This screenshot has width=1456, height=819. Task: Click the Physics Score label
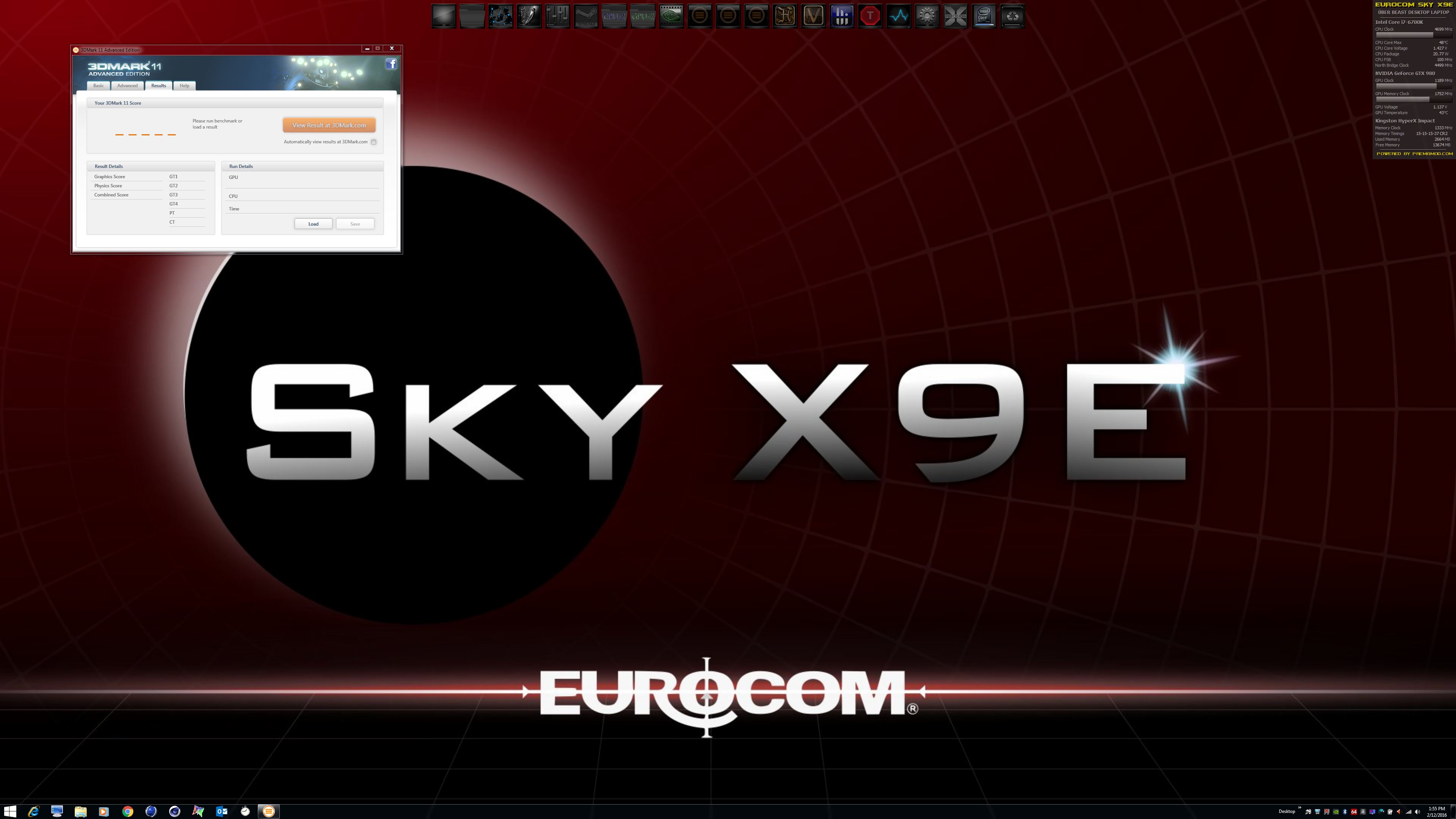(x=108, y=185)
